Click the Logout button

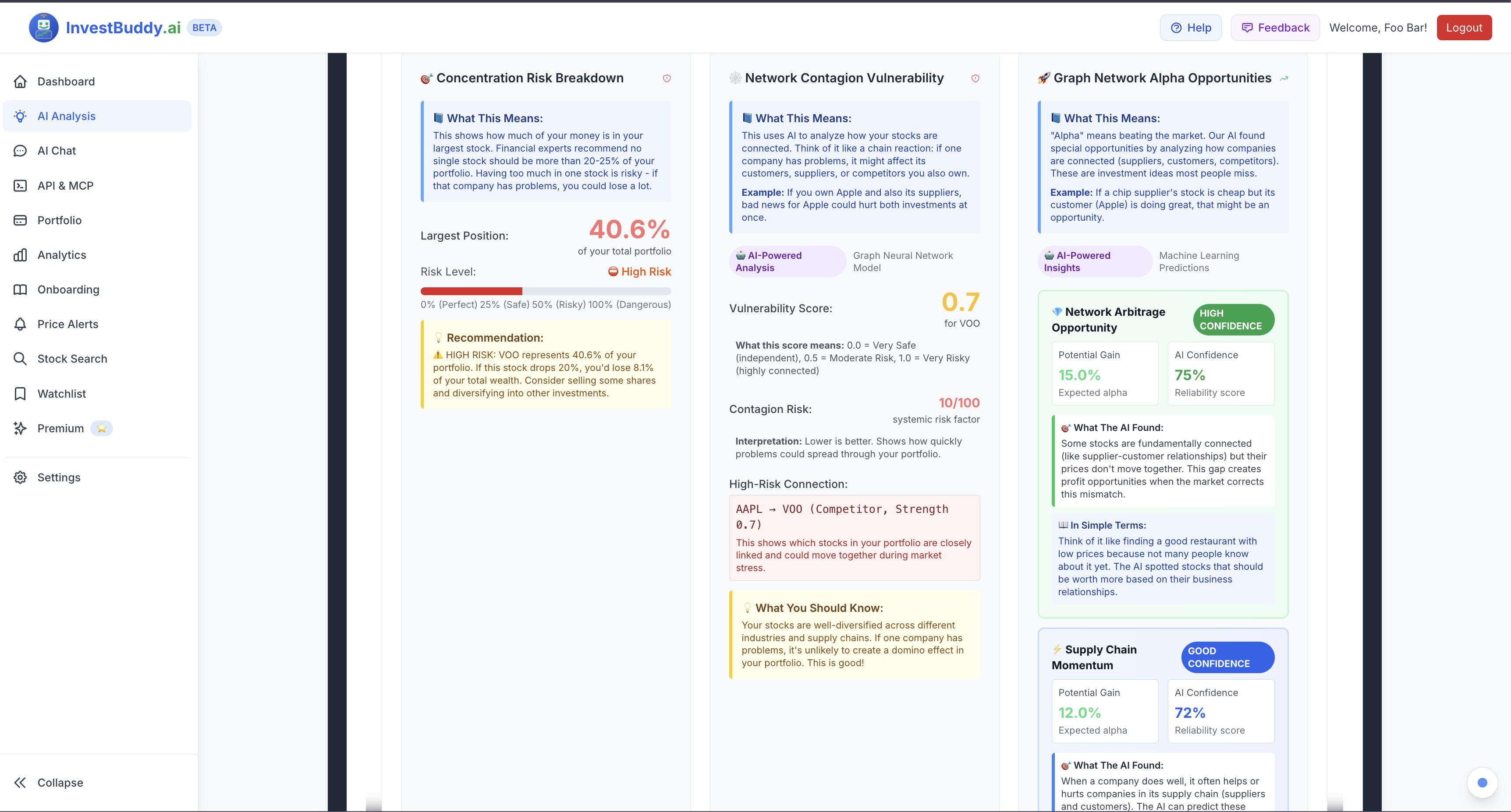pyautogui.click(x=1464, y=27)
